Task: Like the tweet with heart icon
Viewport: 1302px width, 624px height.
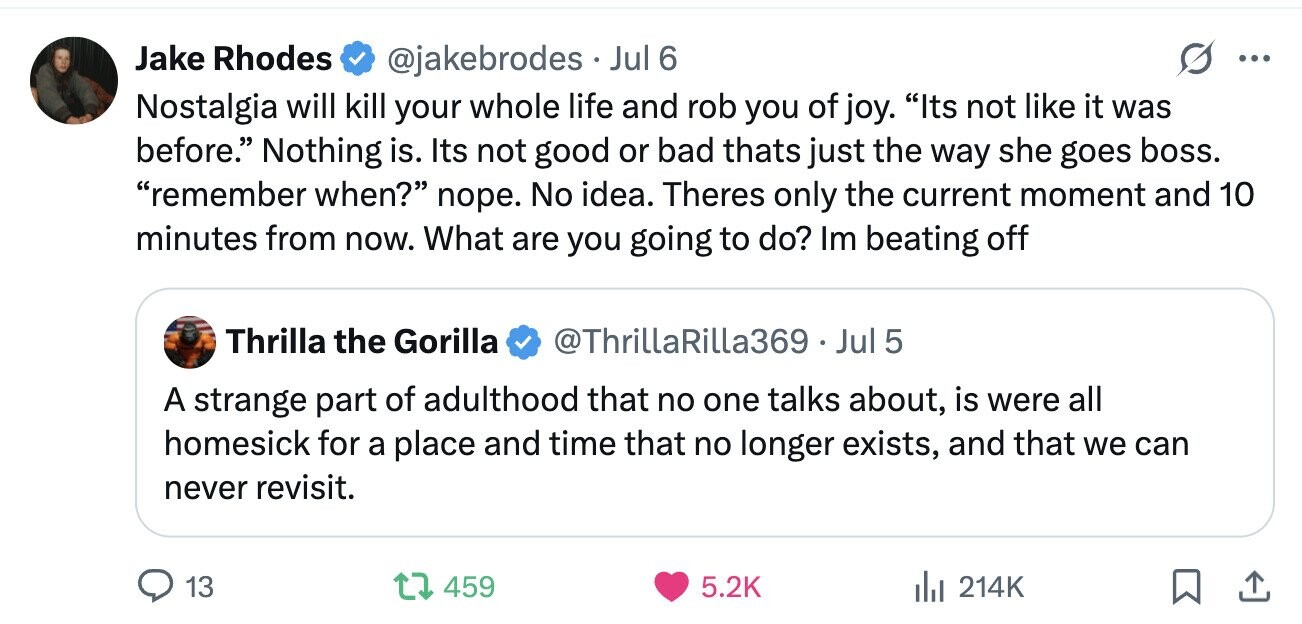Action: click(673, 586)
